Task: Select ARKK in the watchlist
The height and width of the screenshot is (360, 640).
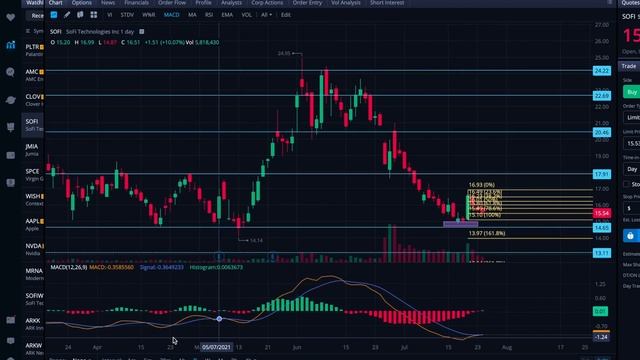Action: pyautogui.click(x=33, y=324)
